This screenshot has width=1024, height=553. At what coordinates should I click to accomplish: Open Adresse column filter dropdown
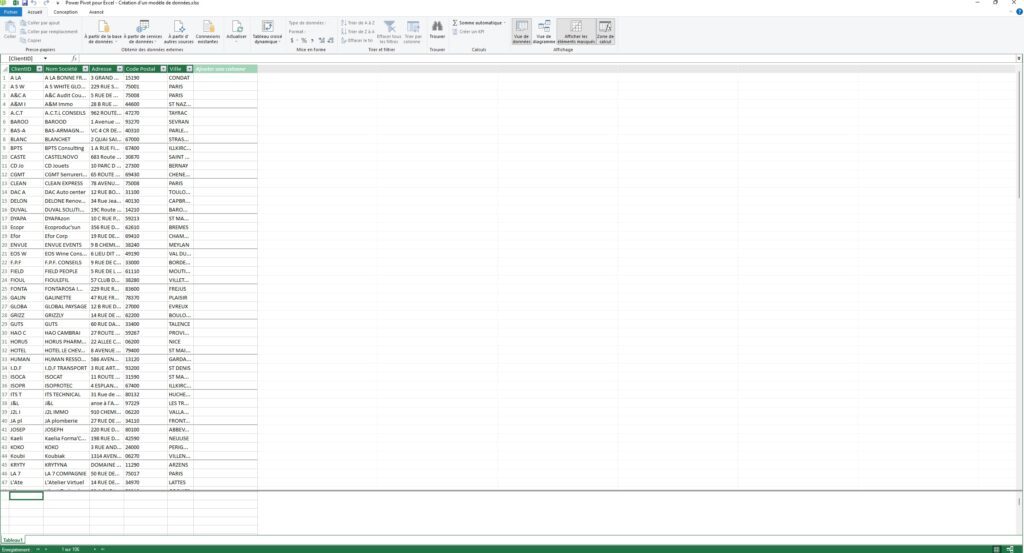point(120,69)
